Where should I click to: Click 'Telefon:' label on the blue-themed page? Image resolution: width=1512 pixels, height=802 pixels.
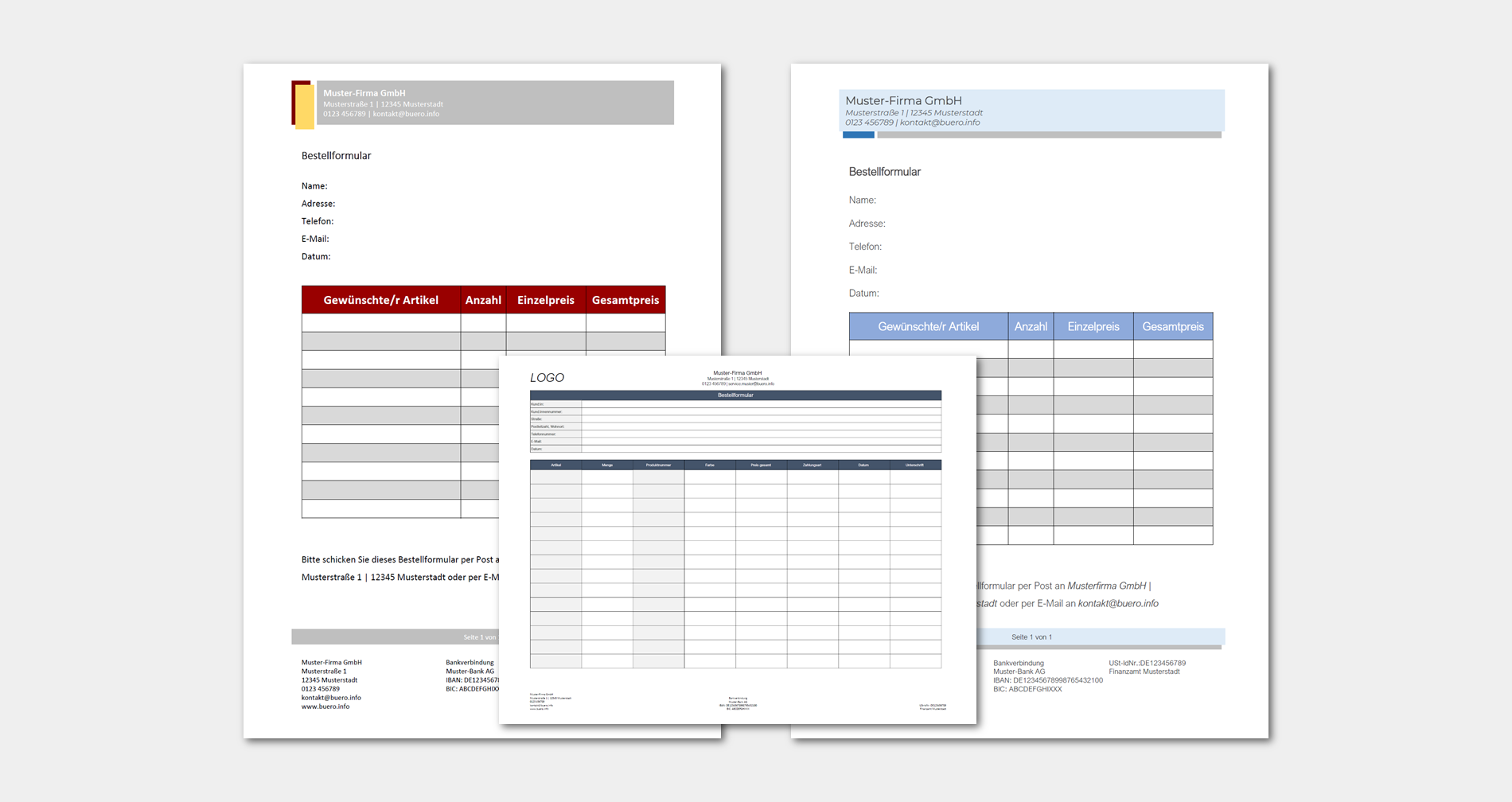tap(865, 247)
